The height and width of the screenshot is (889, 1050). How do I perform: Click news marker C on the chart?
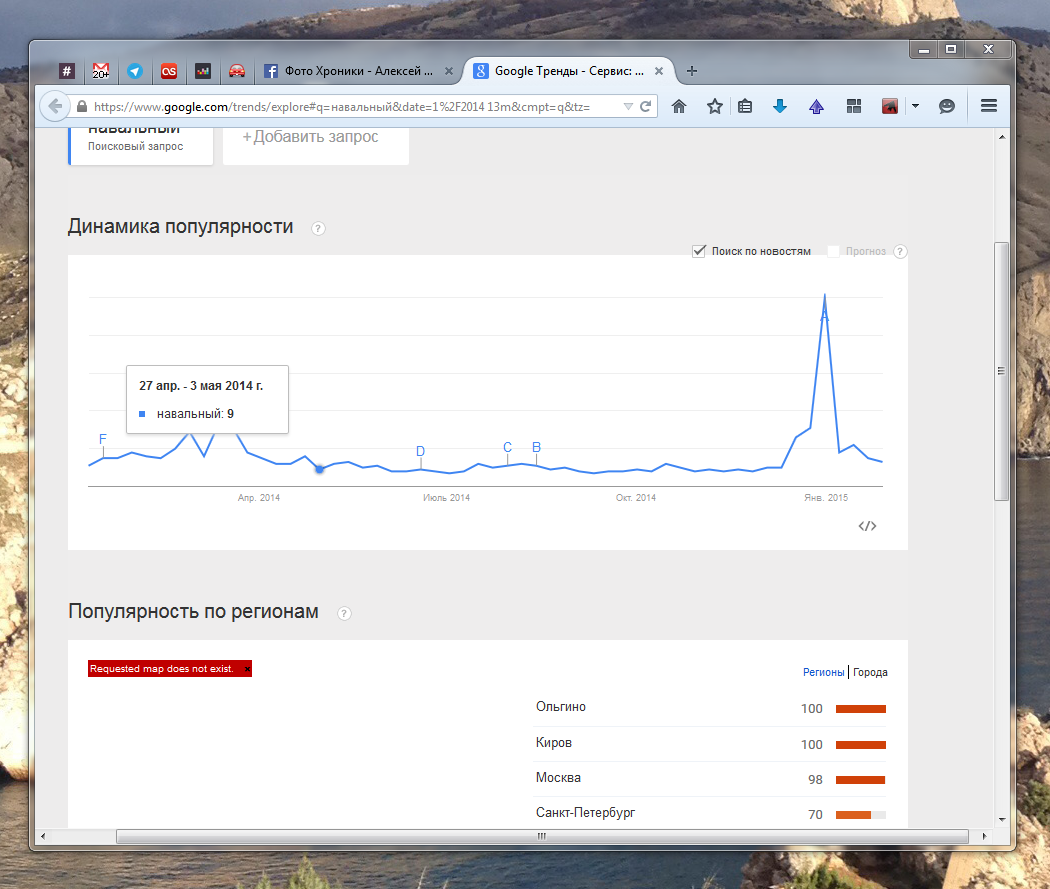click(x=508, y=447)
